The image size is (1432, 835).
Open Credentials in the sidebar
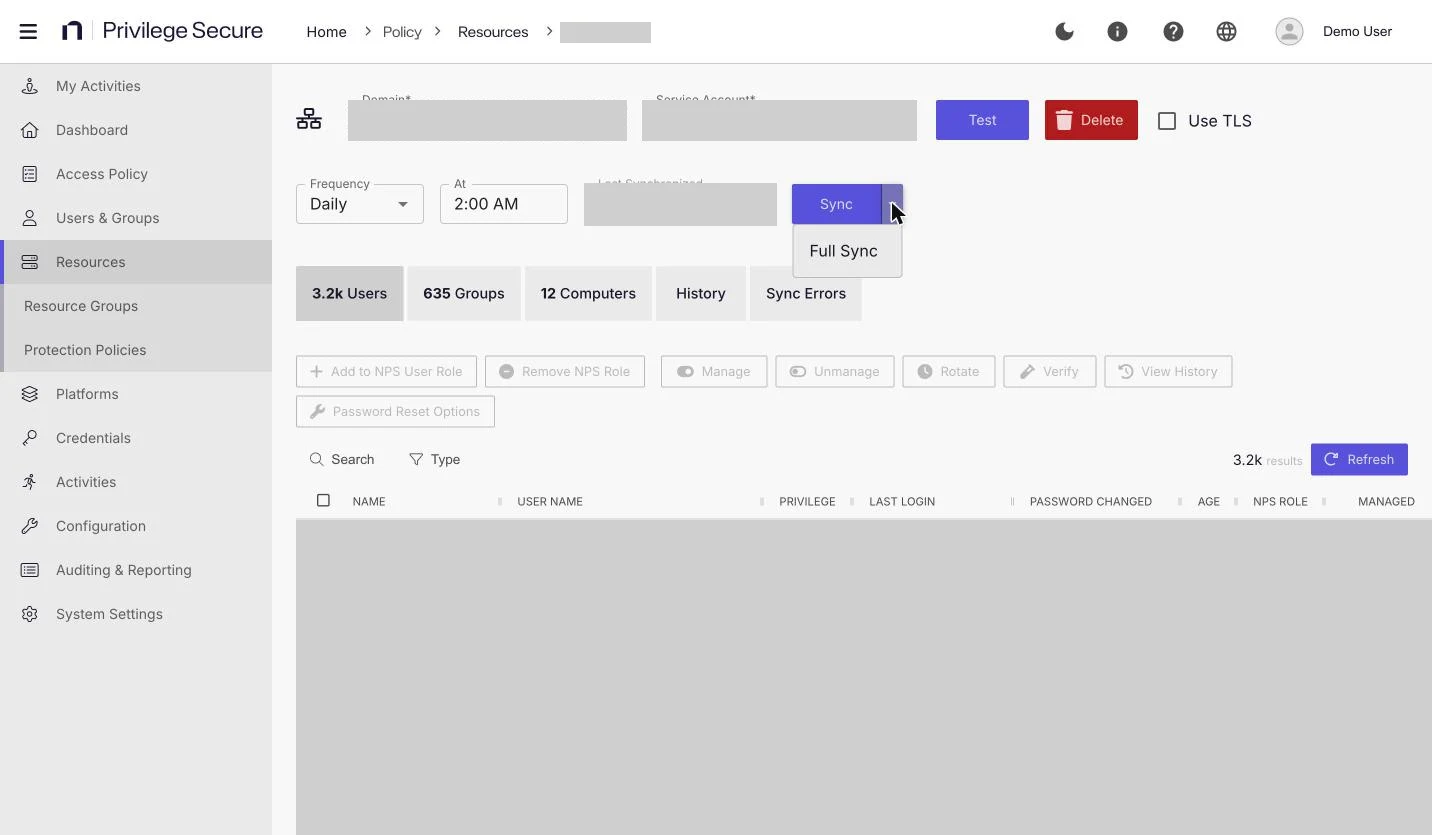136,438
